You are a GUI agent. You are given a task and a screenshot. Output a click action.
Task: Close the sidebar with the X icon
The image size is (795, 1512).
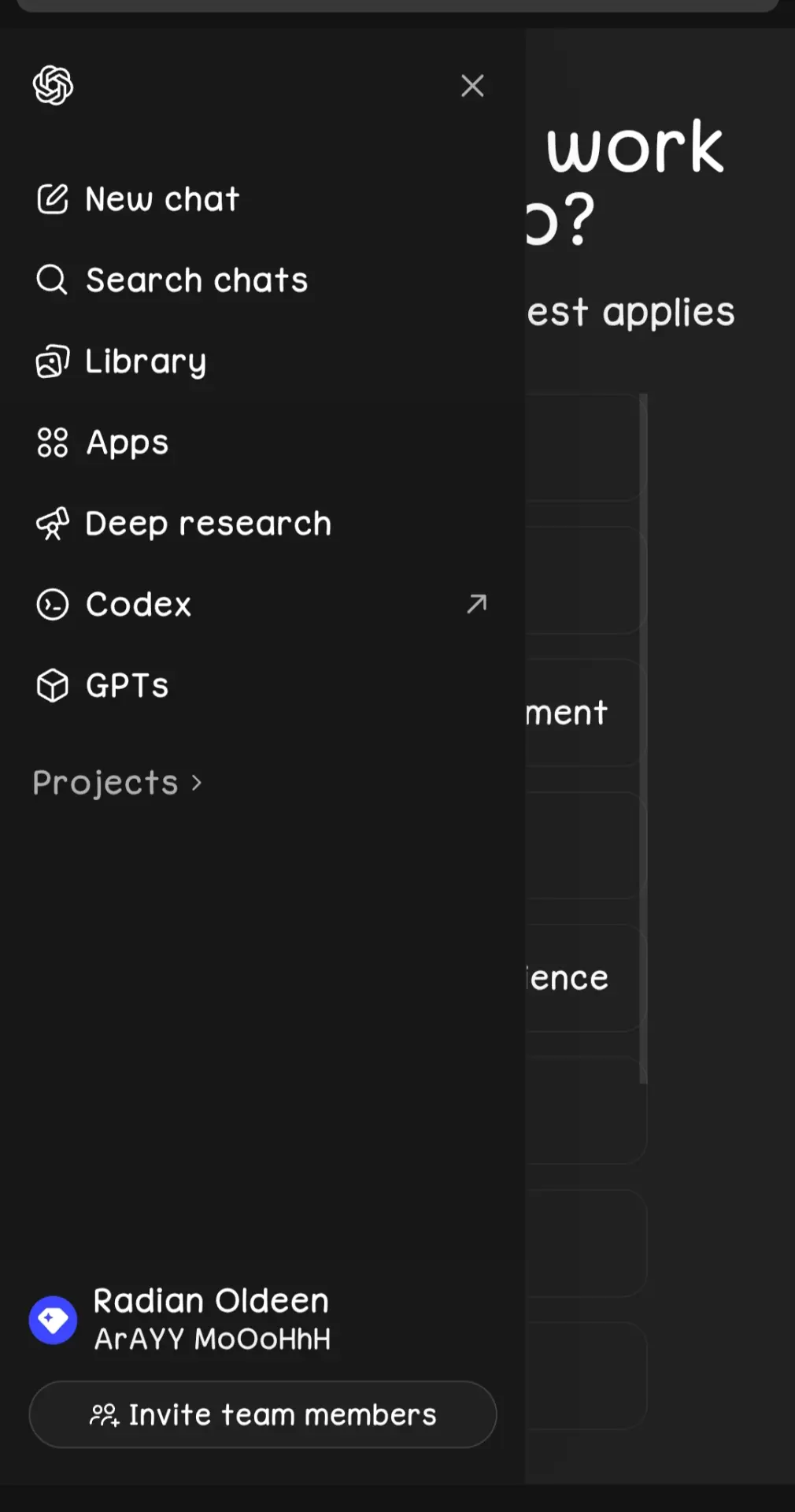click(x=472, y=85)
